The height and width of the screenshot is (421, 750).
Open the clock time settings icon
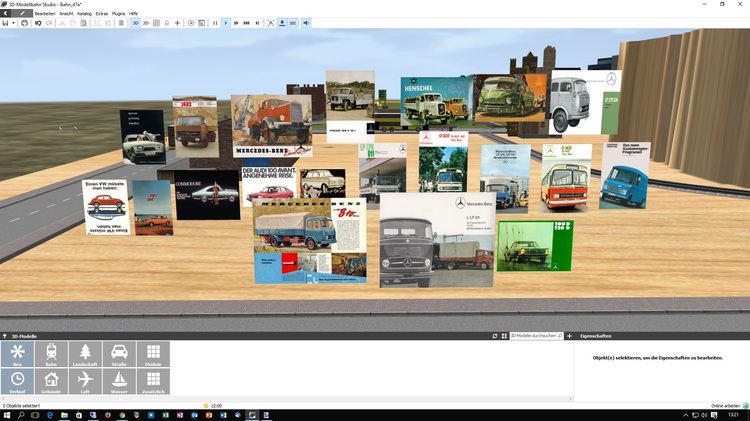pos(191,23)
